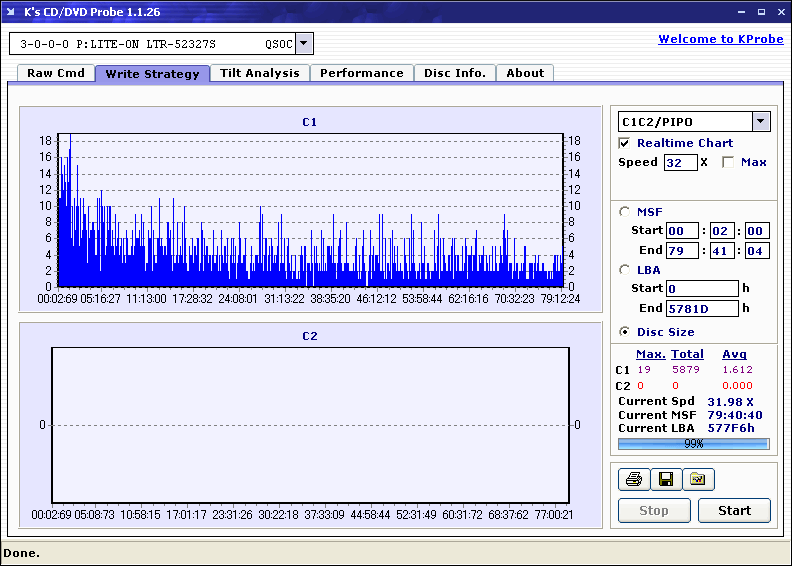Select the MSF radio button
The width and height of the screenshot is (792, 566).
click(x=625, y=211)
